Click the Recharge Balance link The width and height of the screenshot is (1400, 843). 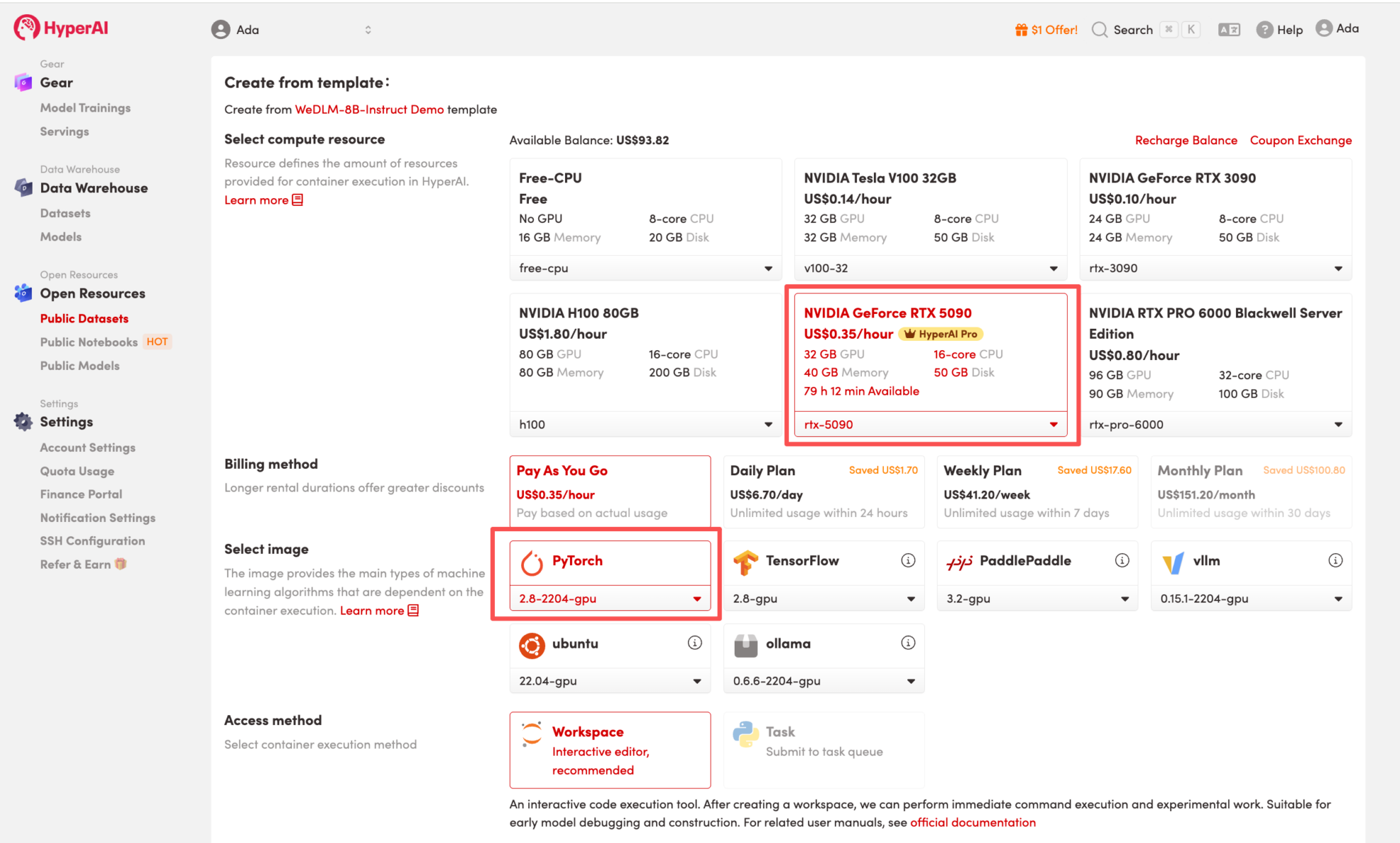click(x=1186, y=140)
